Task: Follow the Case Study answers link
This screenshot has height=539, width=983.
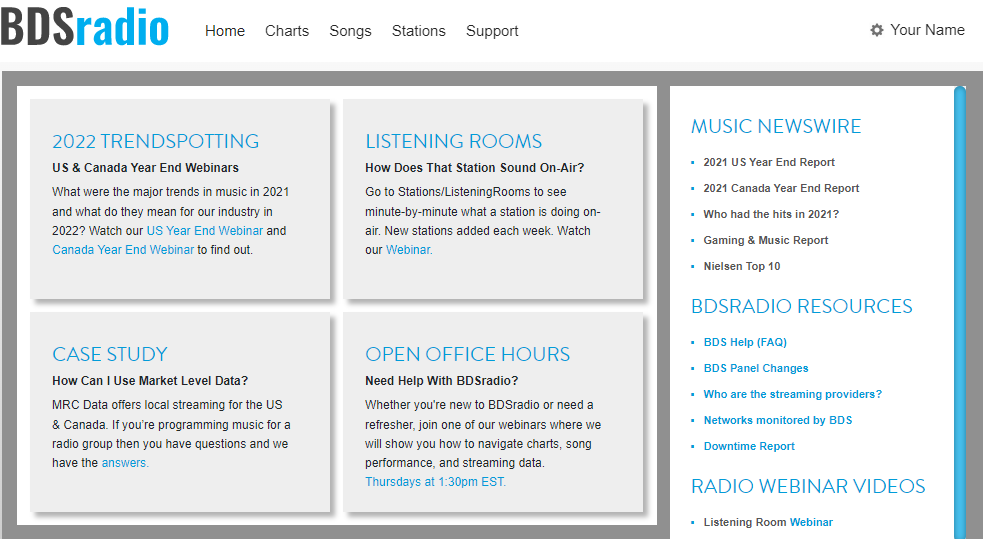Action: tap(125, 463)
